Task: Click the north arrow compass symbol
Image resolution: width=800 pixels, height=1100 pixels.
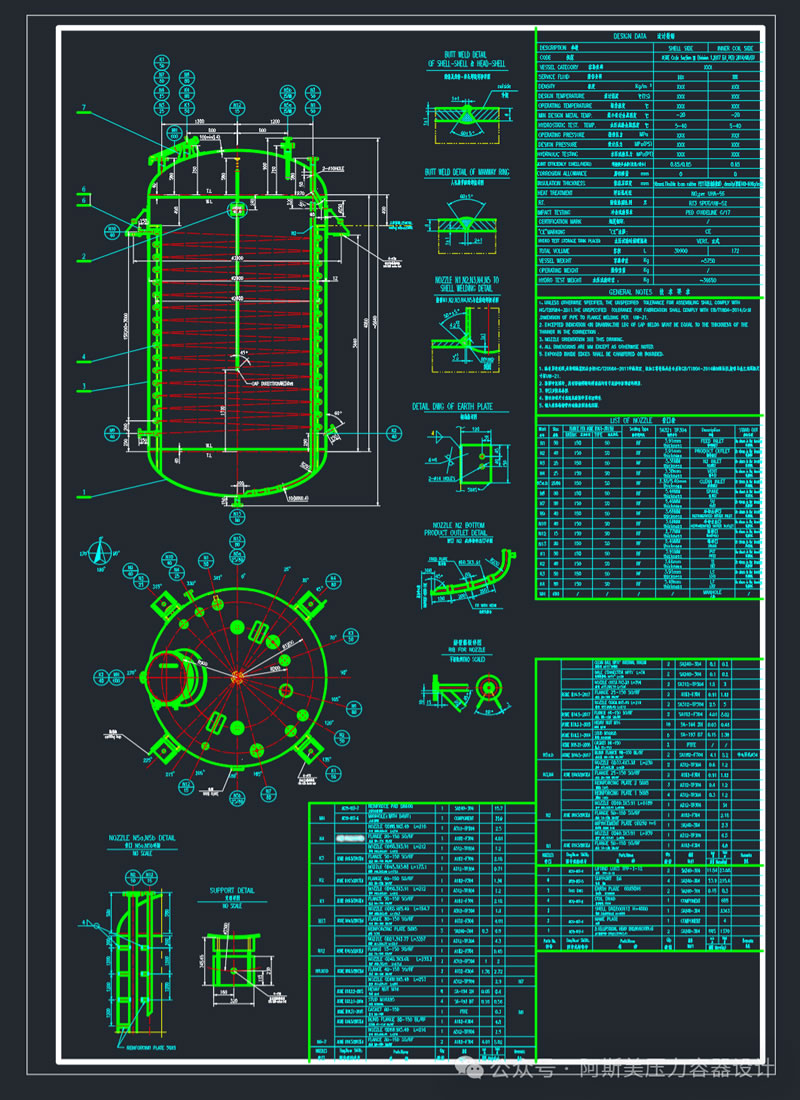Action: (100, 550)
